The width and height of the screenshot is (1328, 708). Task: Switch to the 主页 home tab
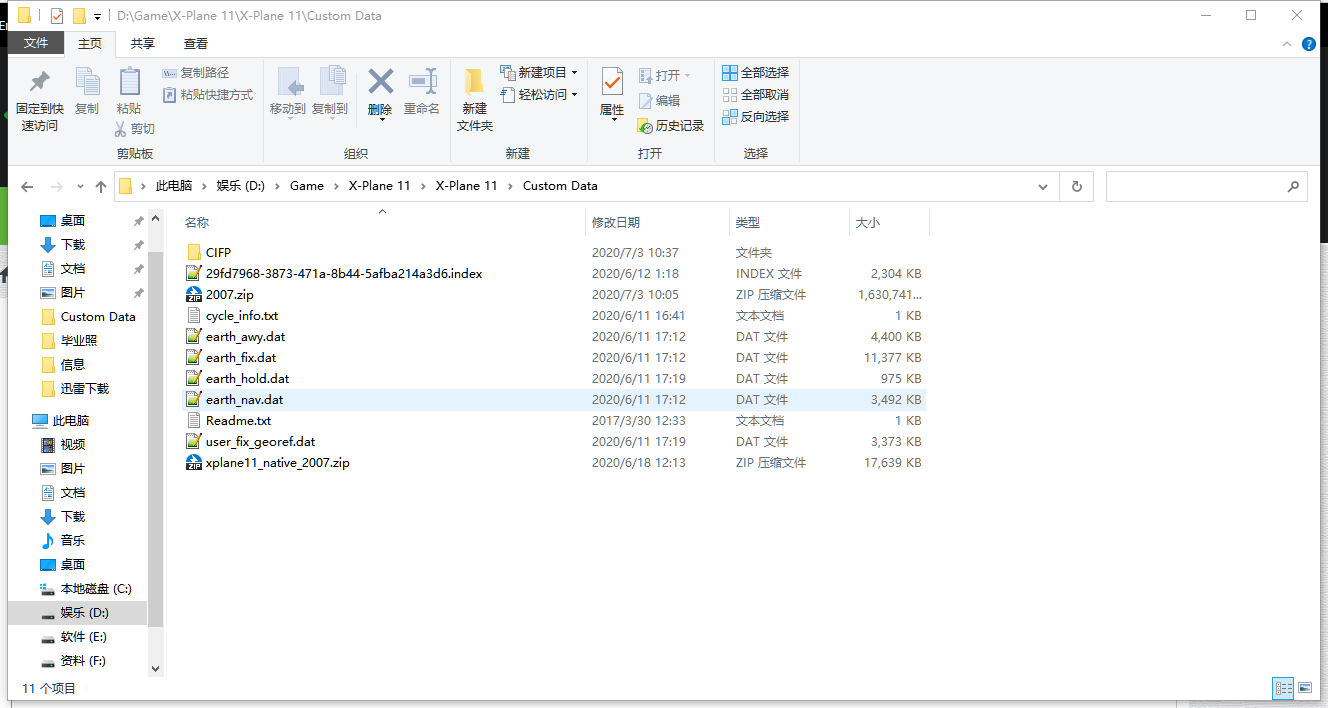pos(90,43)
